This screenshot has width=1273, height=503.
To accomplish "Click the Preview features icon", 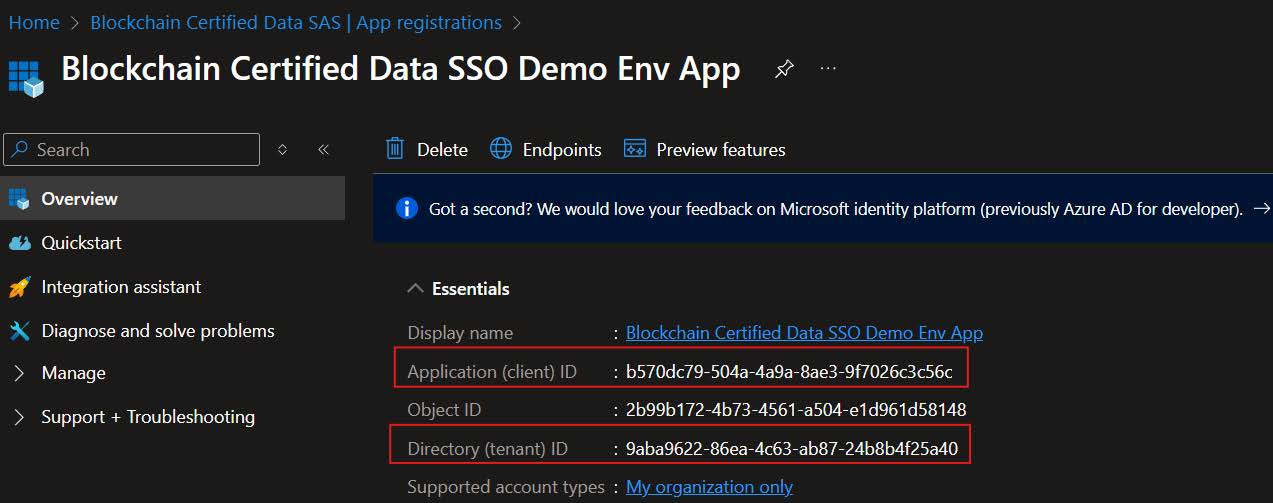I will 635,149.
